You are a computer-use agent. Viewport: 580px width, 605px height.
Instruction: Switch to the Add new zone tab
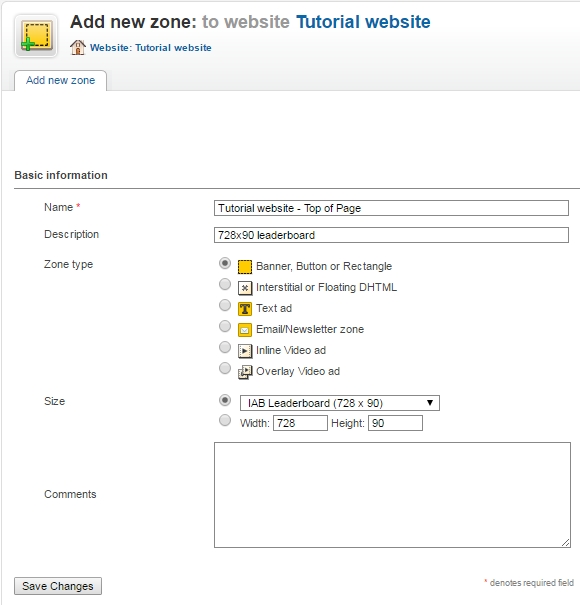[x=61, y=80]
